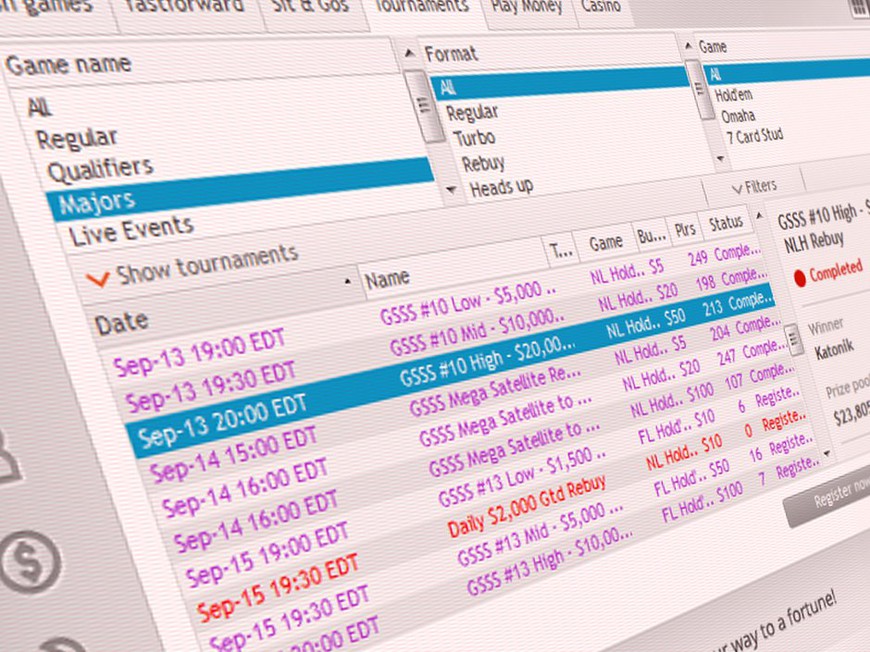
Task: Filter Game by Omaha
Action: pos(738,116)
